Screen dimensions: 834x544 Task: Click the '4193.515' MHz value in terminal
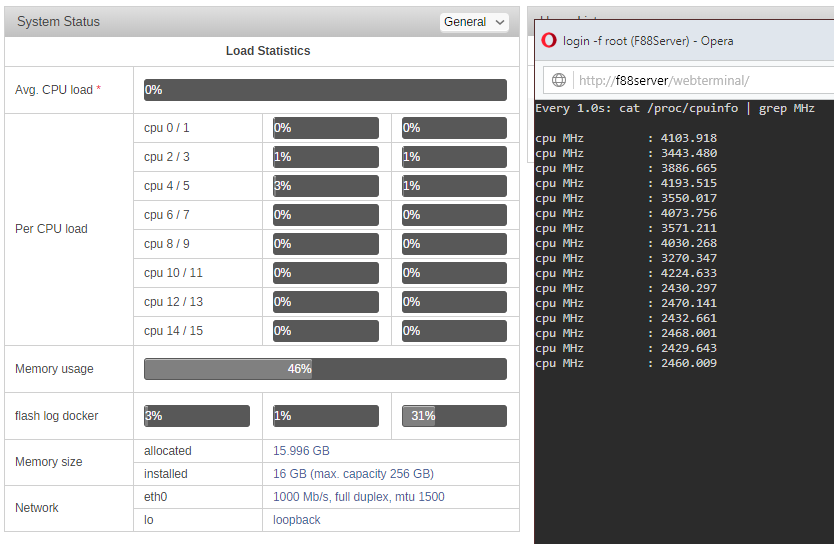(688, 183)
